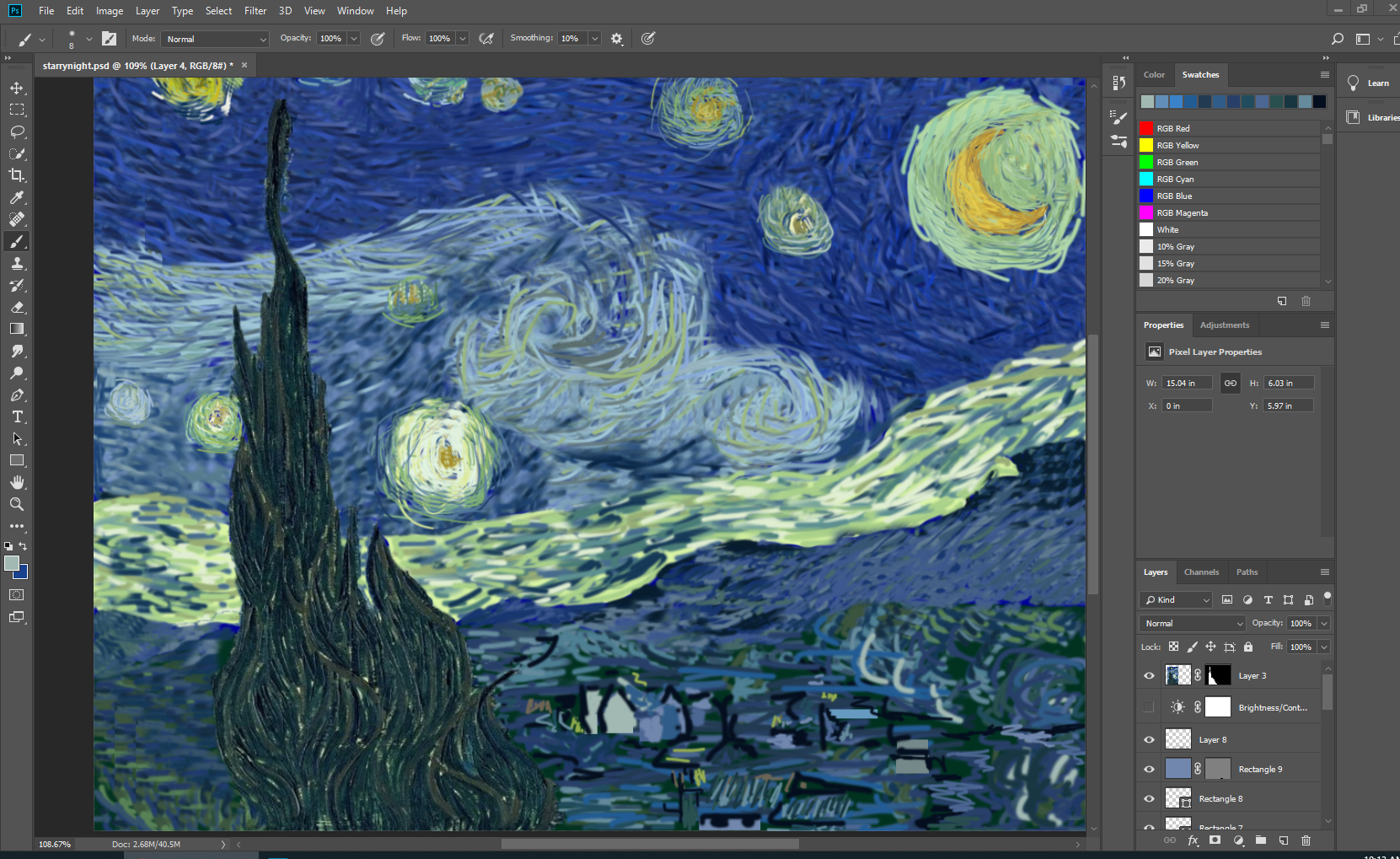
Task: Select the Quick Selection tool
Action: (x=17, y=153)
